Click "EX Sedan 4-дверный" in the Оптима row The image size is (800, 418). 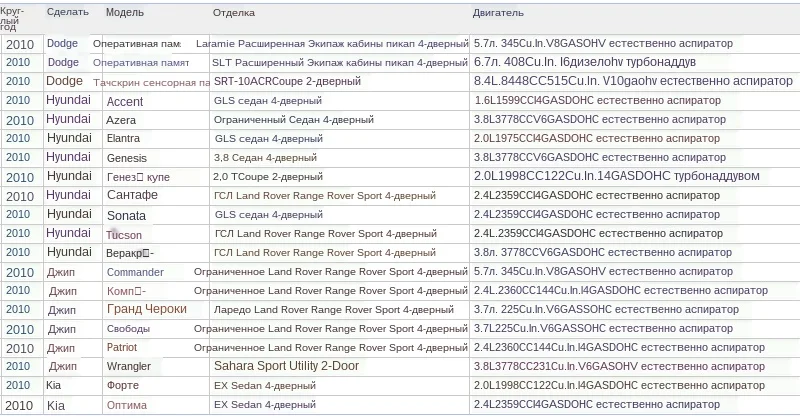(x=265, y=405)
